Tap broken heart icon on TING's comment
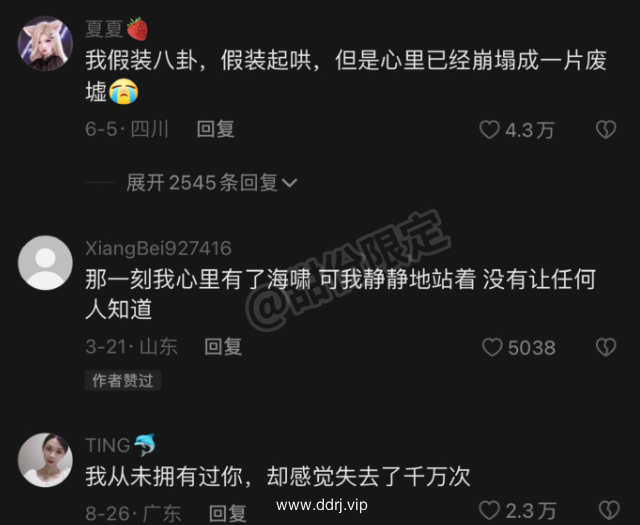The height and width of the screenshot is (525, 640). tap(609, 511)
